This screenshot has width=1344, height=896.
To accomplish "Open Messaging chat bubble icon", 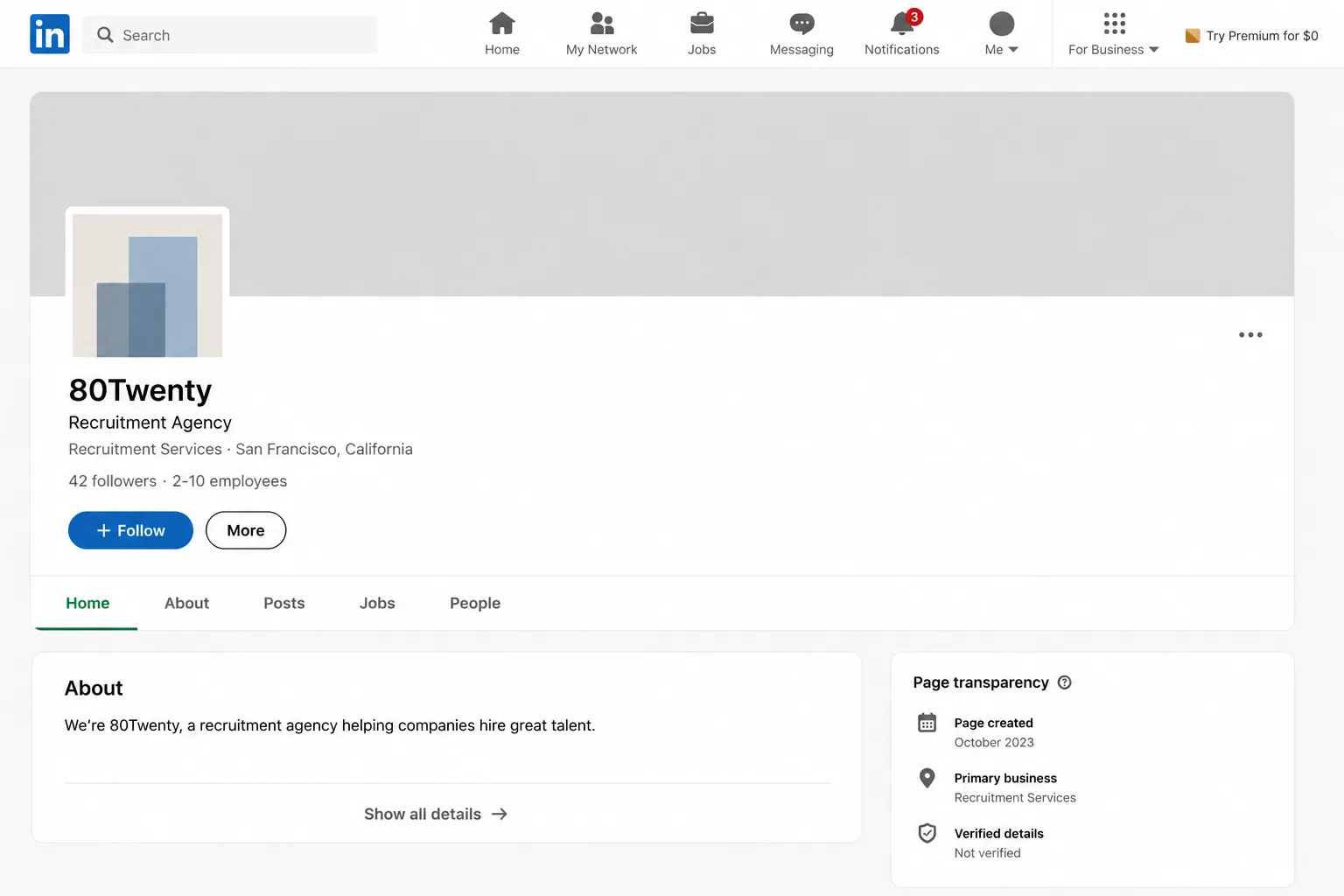I will [801, 24].
